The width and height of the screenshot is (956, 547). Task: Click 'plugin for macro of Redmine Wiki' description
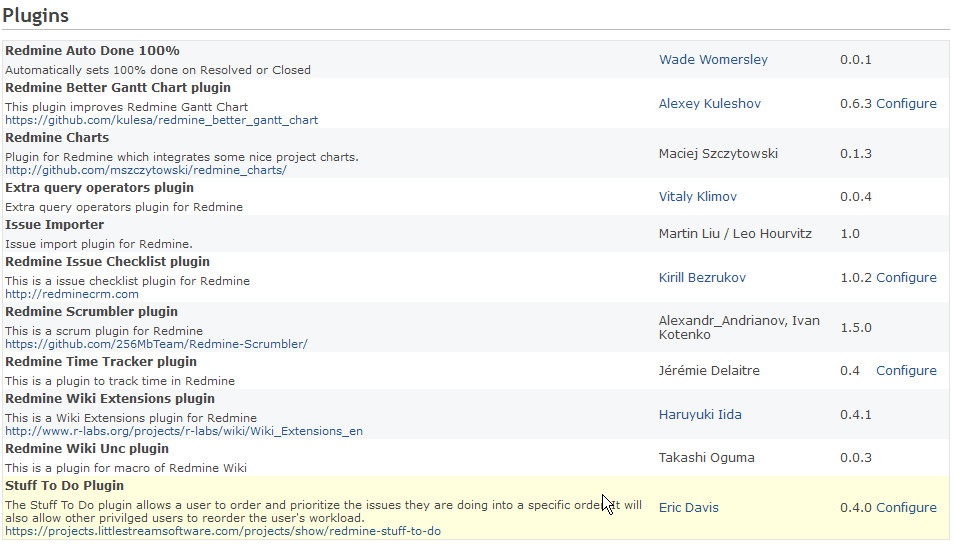126,468
